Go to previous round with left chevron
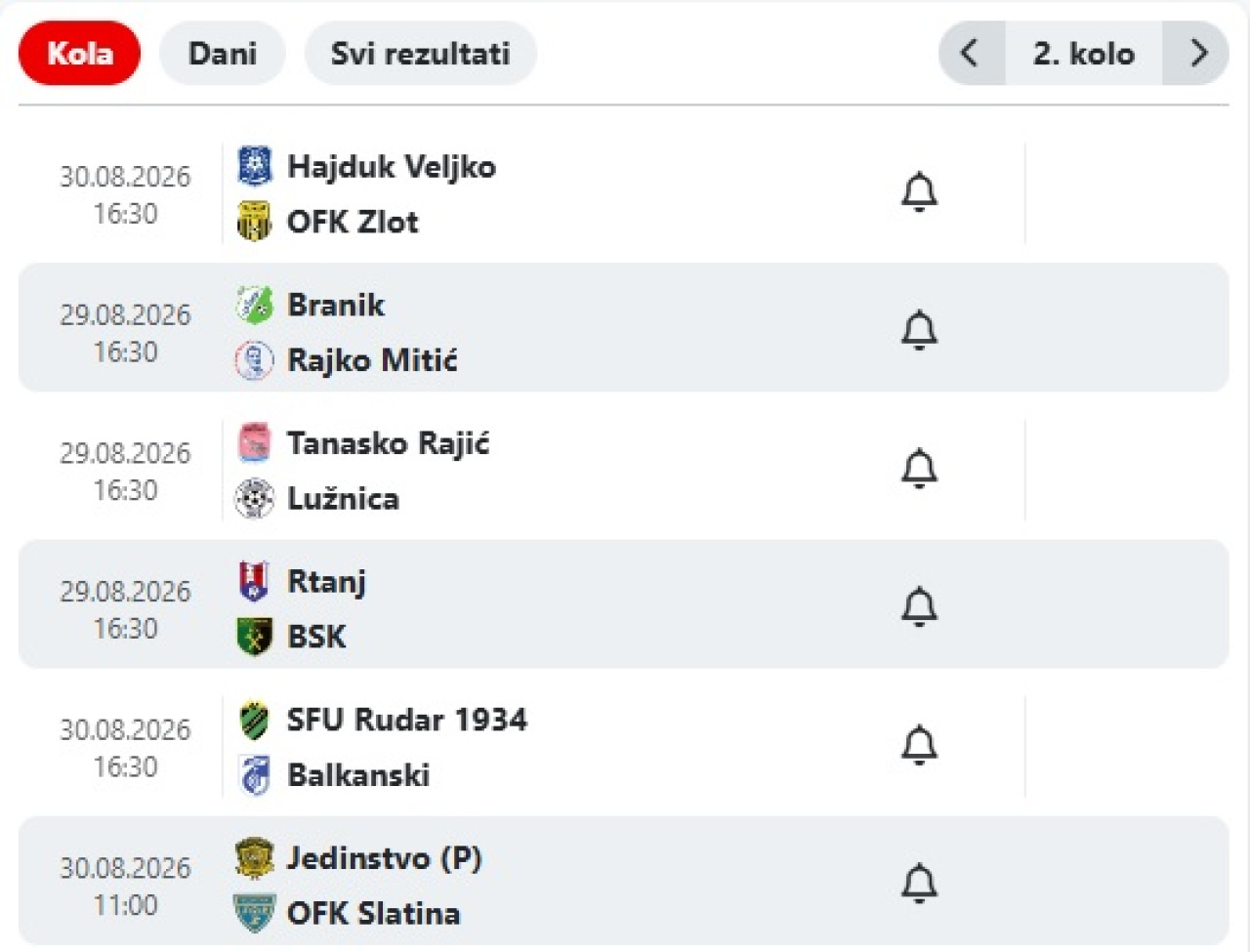This screenshot has width=1250, height=952. [x=971, y=53]
